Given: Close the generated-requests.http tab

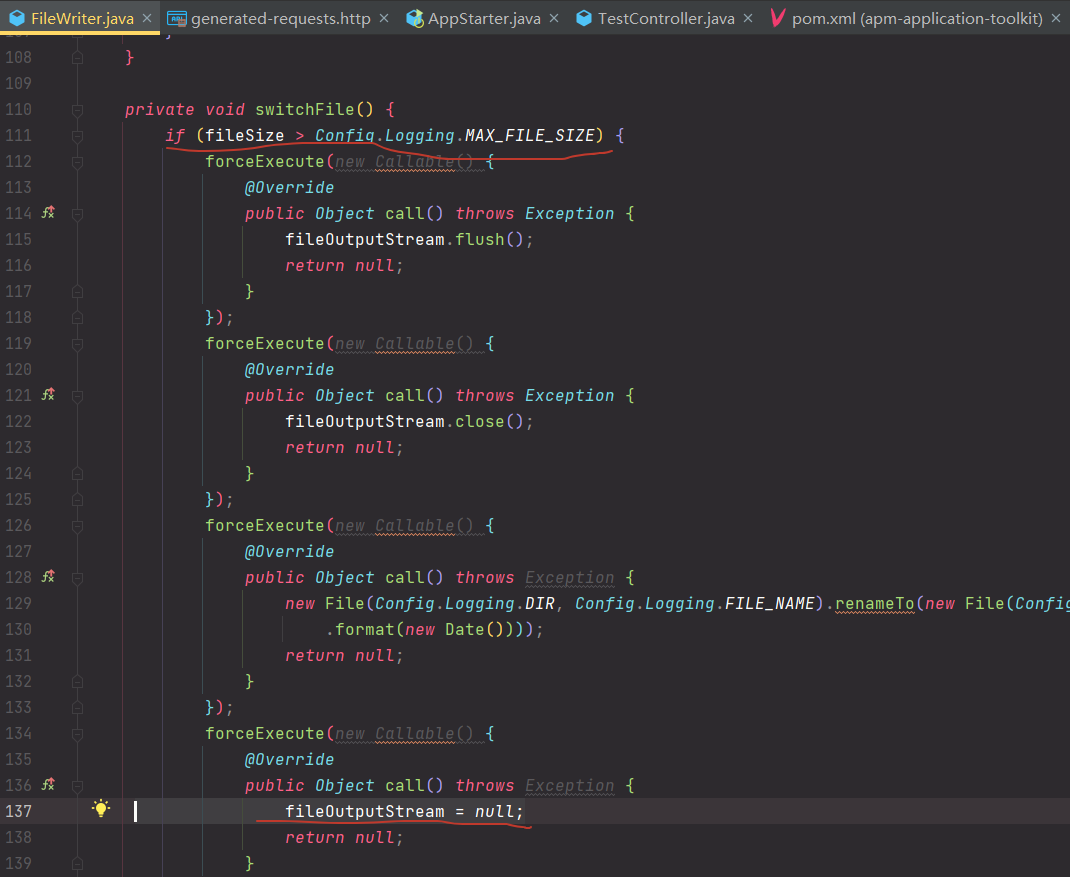Looking at the screenshot, I should click(384, 18).
